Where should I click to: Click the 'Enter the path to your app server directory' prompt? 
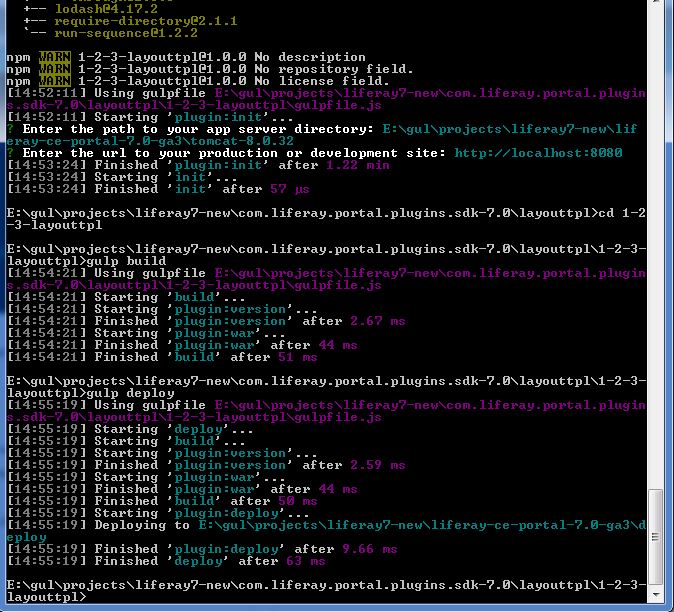[x=322, y=135]
